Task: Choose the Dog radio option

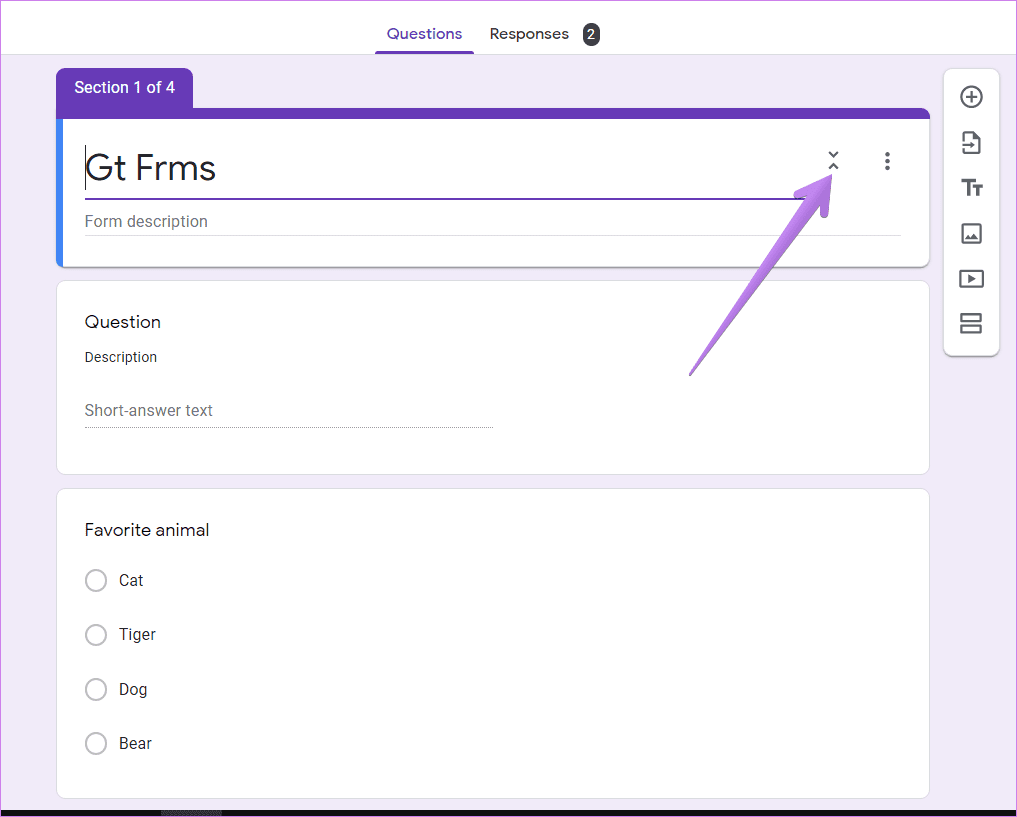Action: tap(96, 689)
